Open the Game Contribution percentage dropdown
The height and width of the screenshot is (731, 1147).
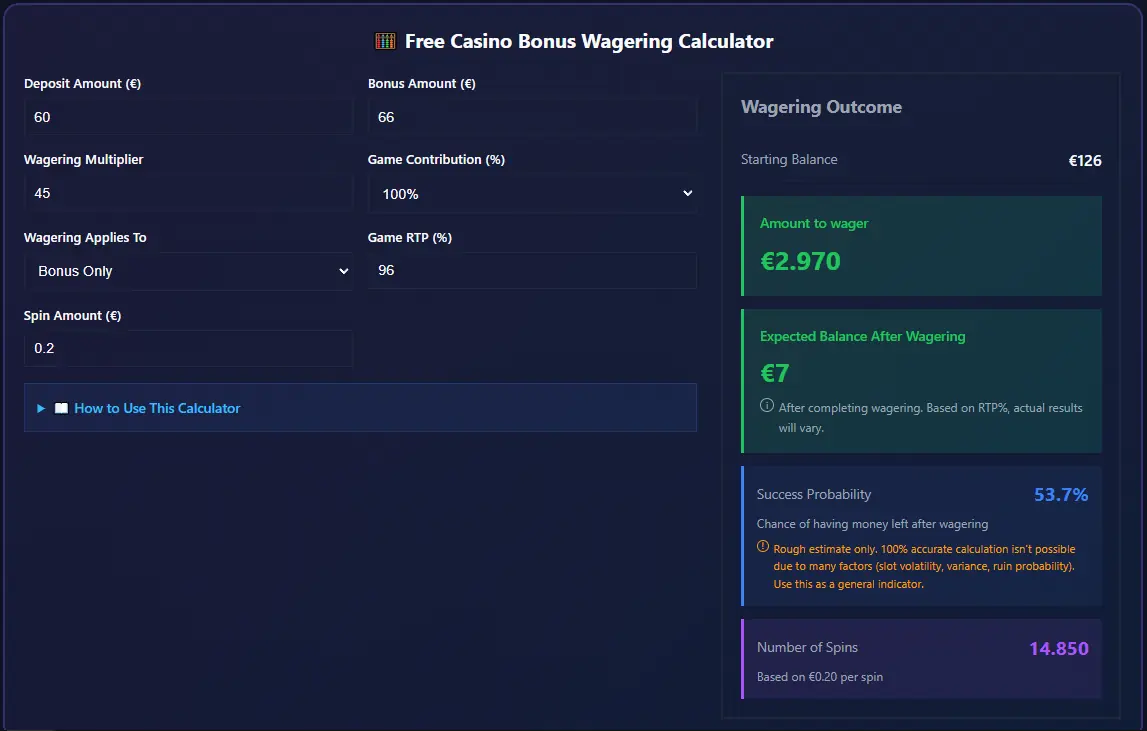[533, 193]
